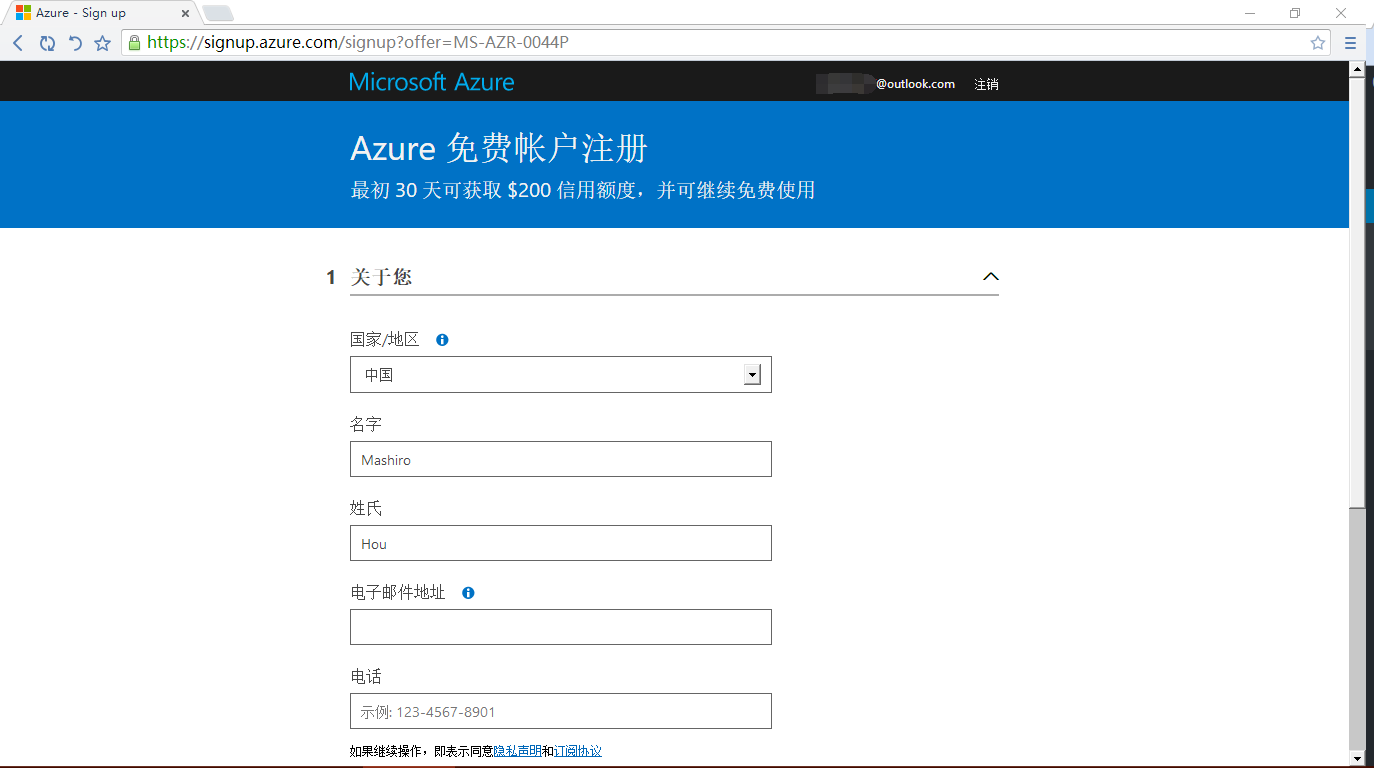Viewport: 1374px width, 768px height.
Task: Click the page scrollbar down arrow
Action: tap(1357, 758)
